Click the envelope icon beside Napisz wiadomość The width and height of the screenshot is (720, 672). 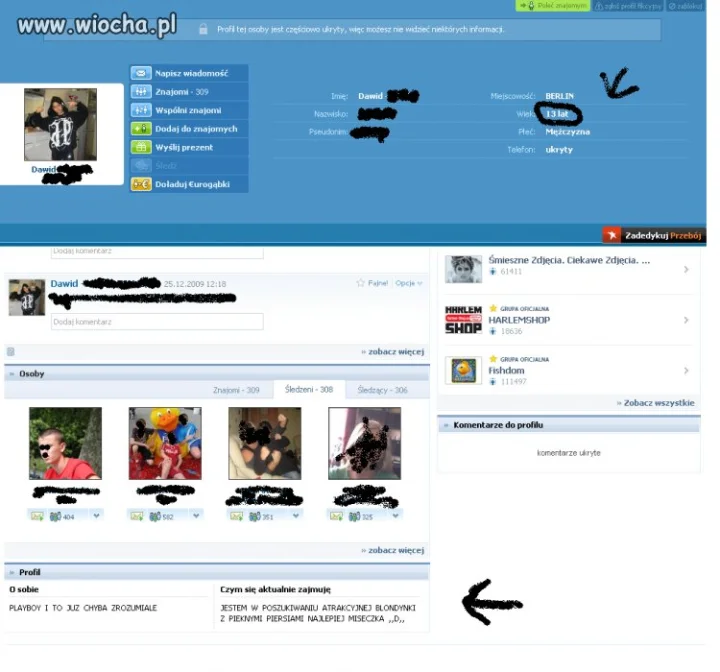click(141, 73)
